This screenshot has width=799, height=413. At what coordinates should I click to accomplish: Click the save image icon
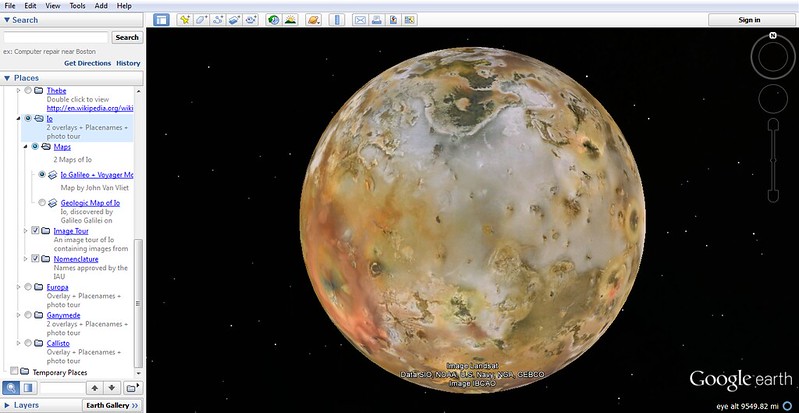(x=393, y=20)
